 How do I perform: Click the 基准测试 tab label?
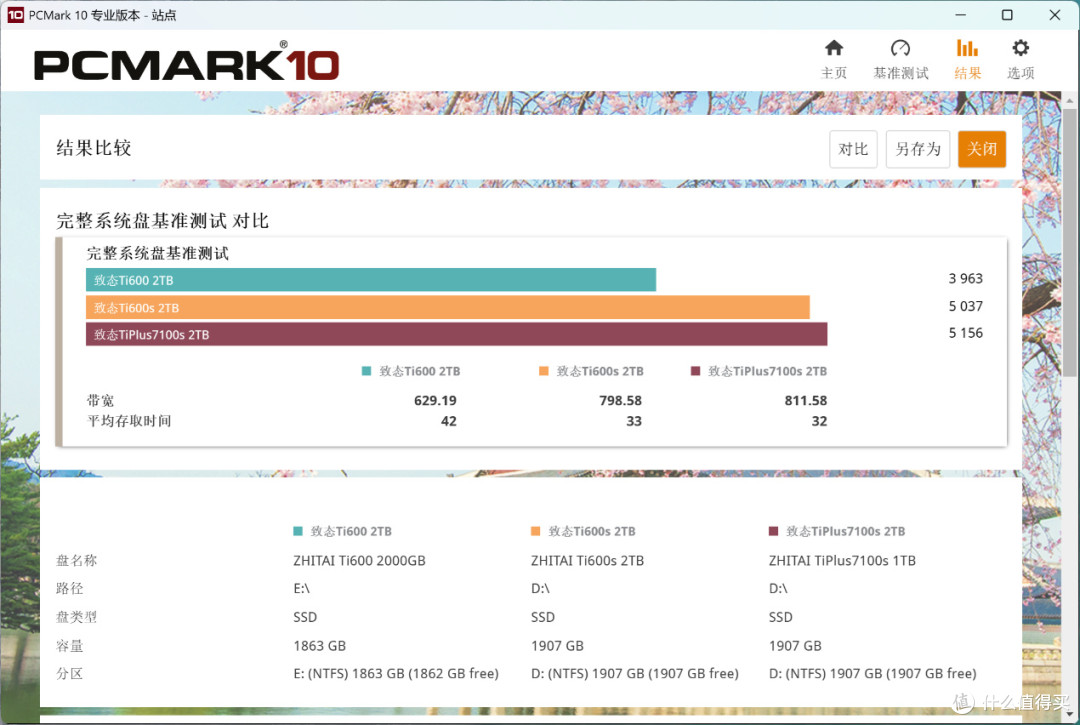(900, 73)
